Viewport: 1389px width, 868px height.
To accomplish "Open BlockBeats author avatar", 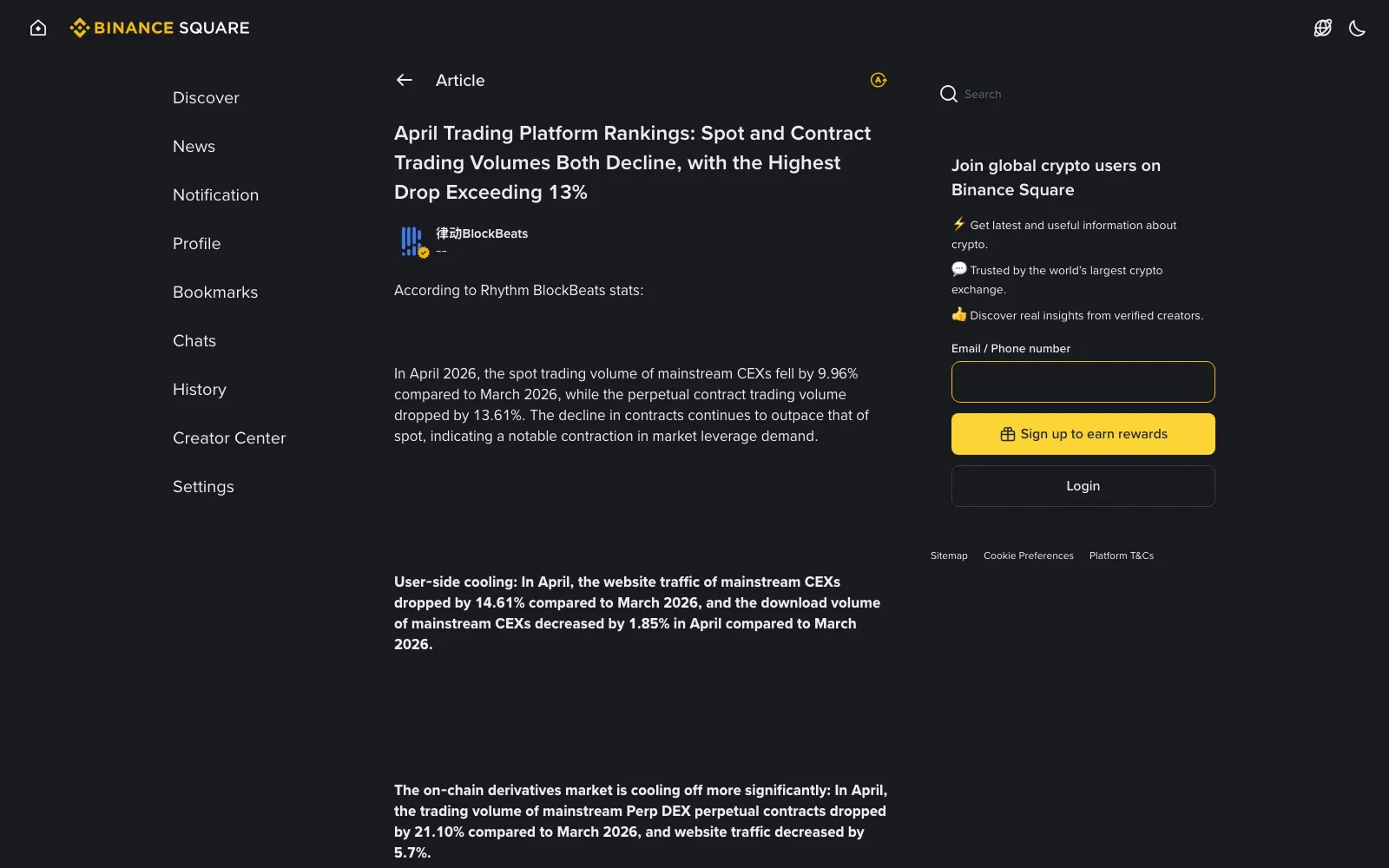I will point(411,241).
